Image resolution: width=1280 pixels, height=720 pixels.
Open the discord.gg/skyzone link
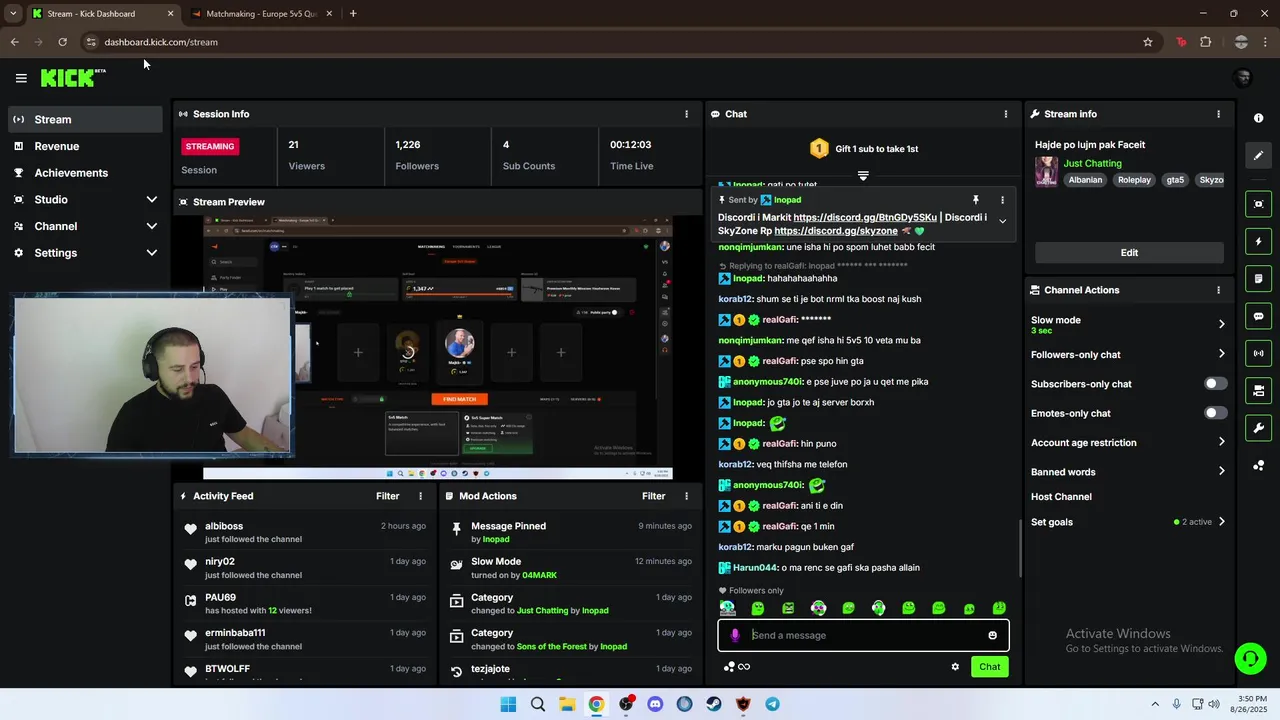click(x=836, y=231)
